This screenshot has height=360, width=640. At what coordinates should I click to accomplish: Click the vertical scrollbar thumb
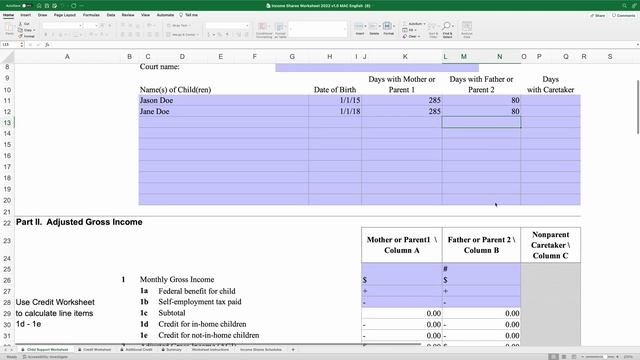click(638, 107)
